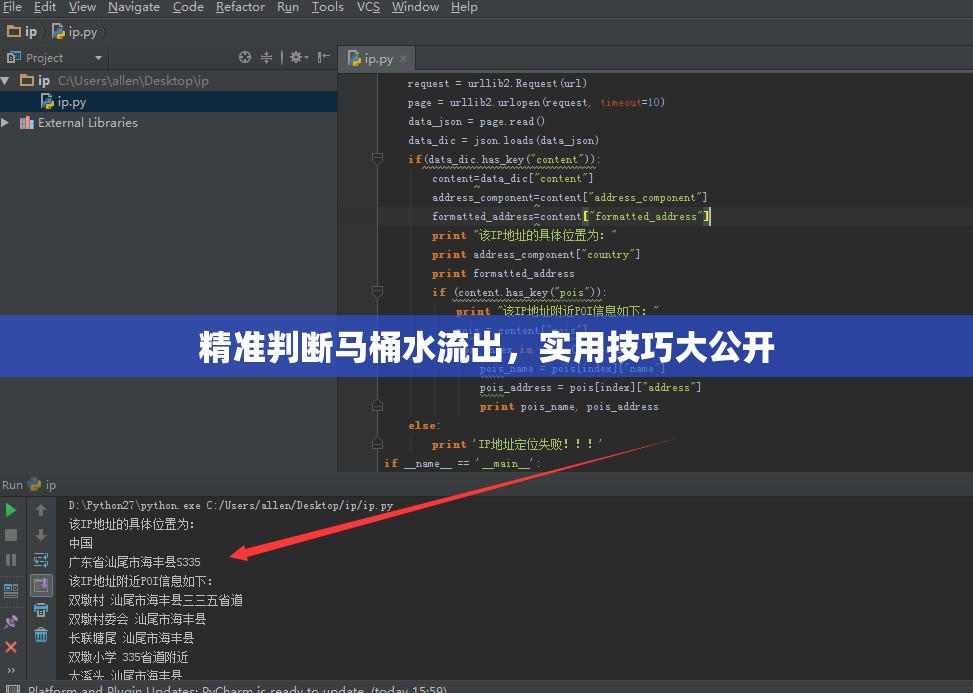Click console line 双墩村委会 汕尾市海丰县
973x693 pixels.
pyautogui.click(x=137, y=619)
